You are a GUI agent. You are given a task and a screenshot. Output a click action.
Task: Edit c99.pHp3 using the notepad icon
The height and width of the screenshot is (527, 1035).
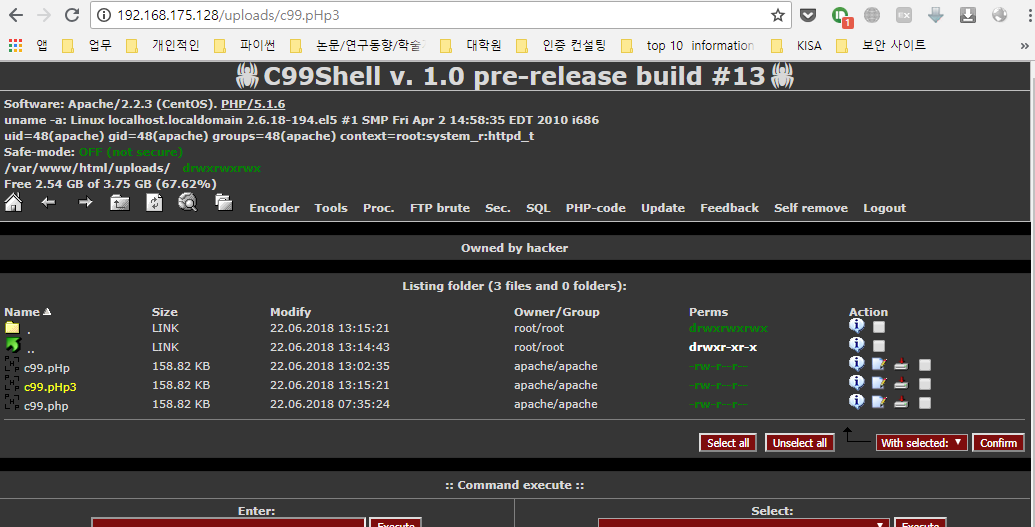[879, 383]
